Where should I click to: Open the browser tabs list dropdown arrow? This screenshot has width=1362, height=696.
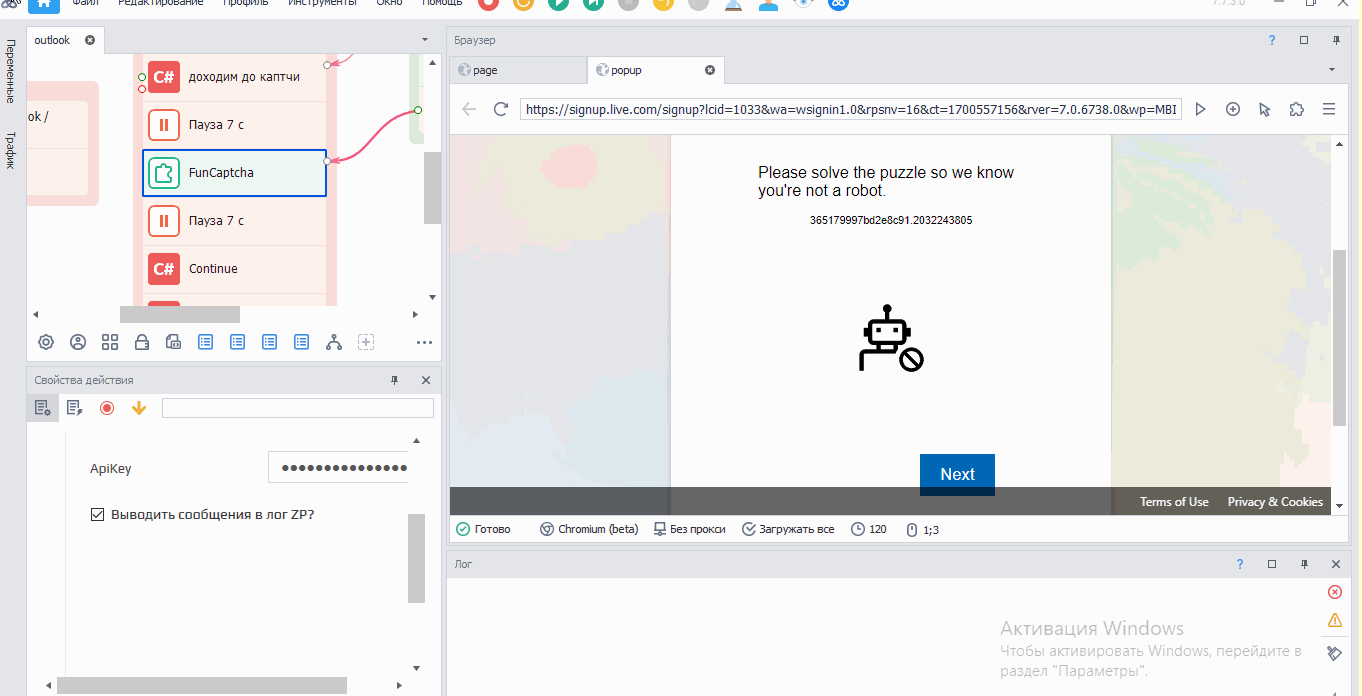tap(1332, 70)
